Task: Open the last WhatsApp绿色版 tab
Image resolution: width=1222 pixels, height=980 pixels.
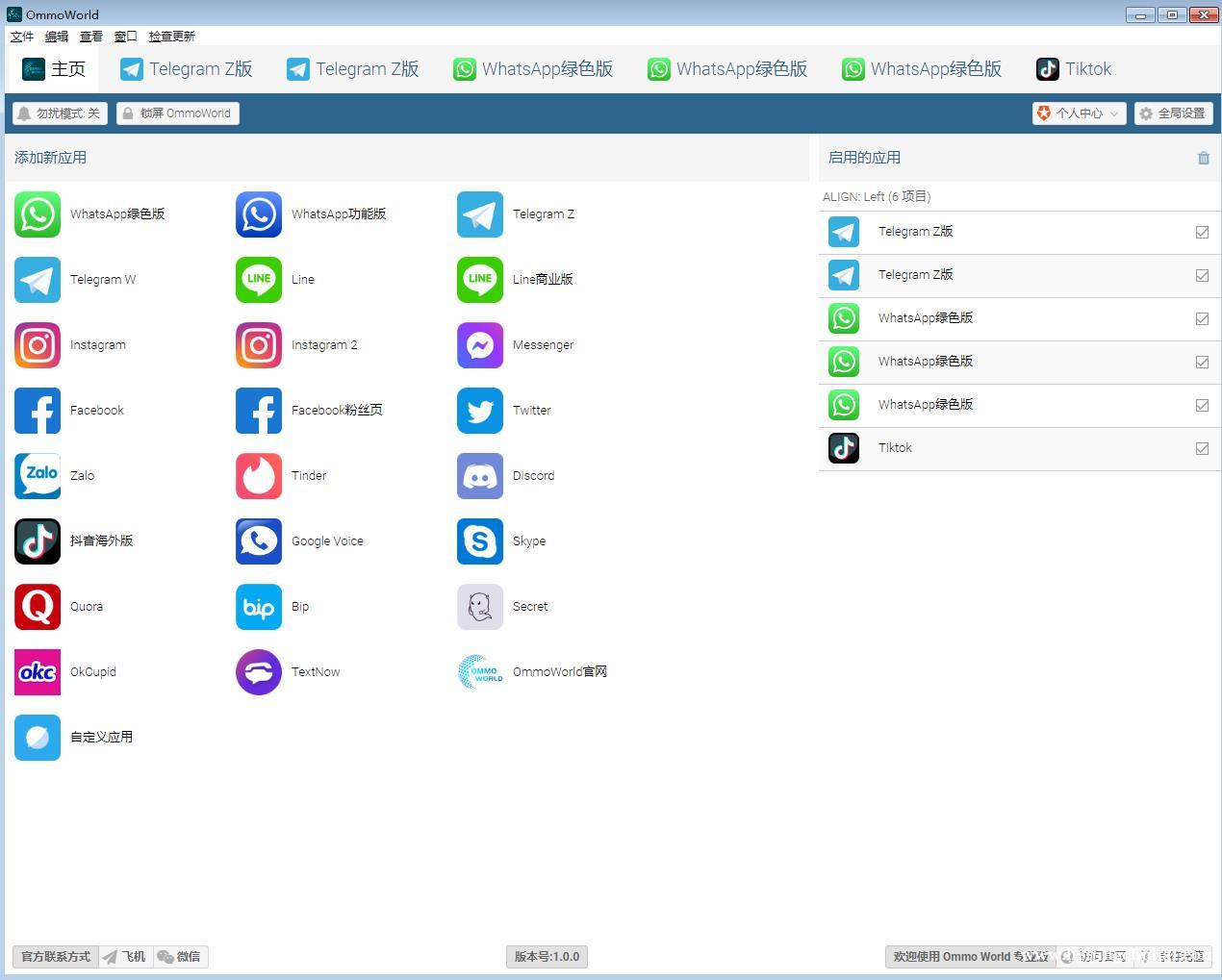Action: (922, 69)
